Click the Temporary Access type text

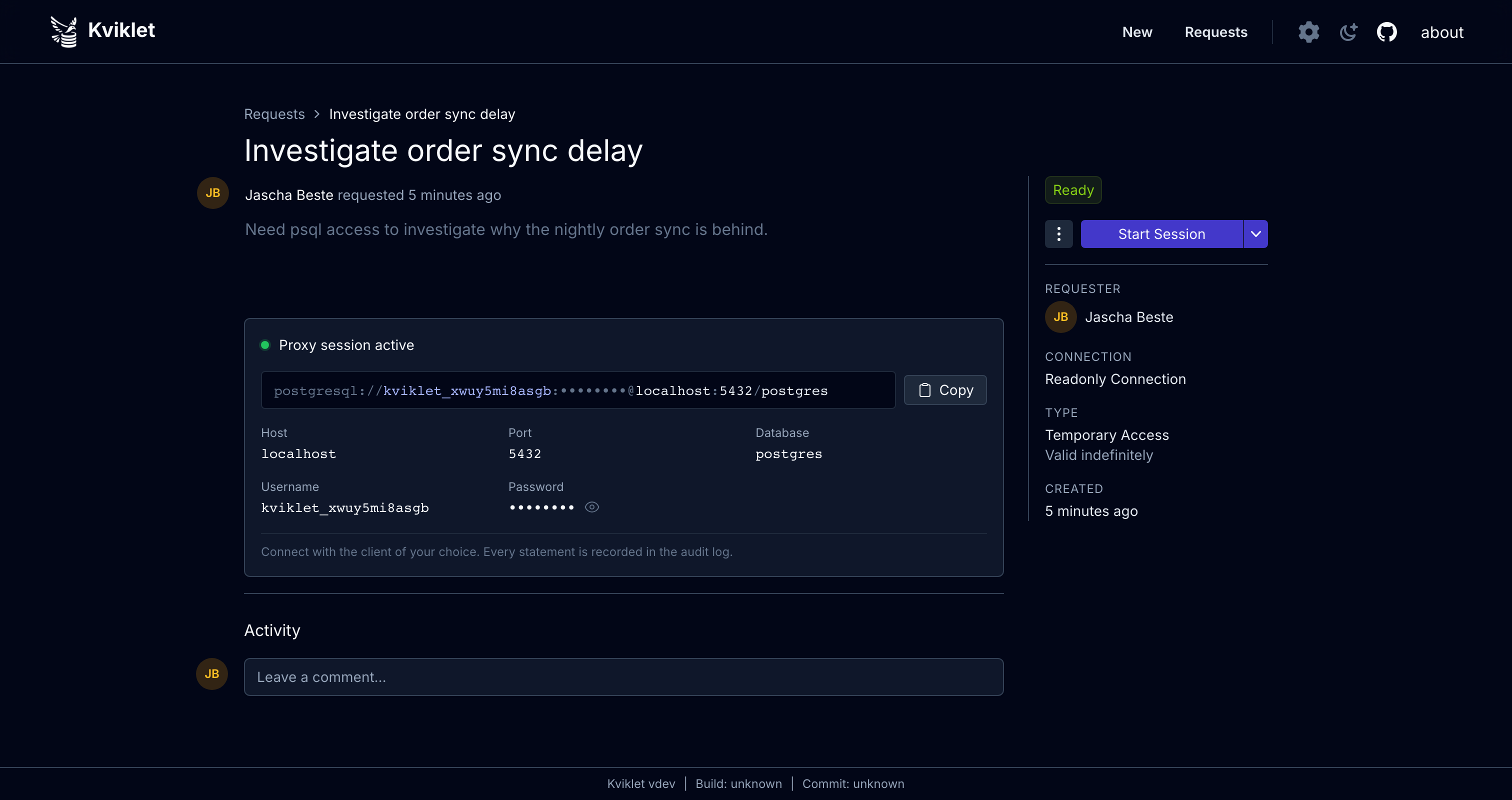coord(1106,435)
